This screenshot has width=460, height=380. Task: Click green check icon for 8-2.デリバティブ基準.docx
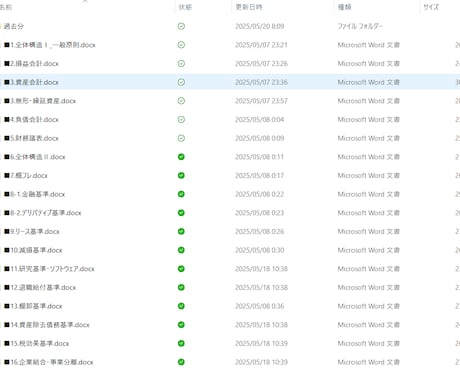point(181,213)
